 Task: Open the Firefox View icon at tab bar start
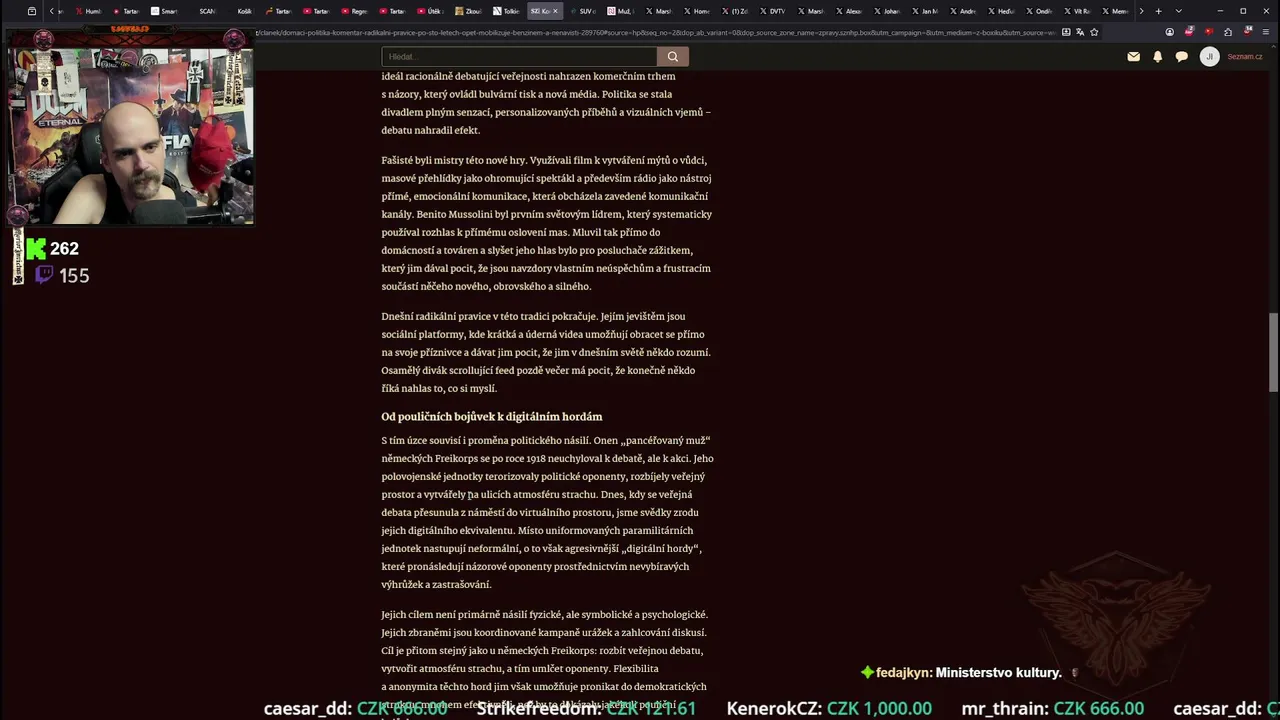click(x=32, y=11)
